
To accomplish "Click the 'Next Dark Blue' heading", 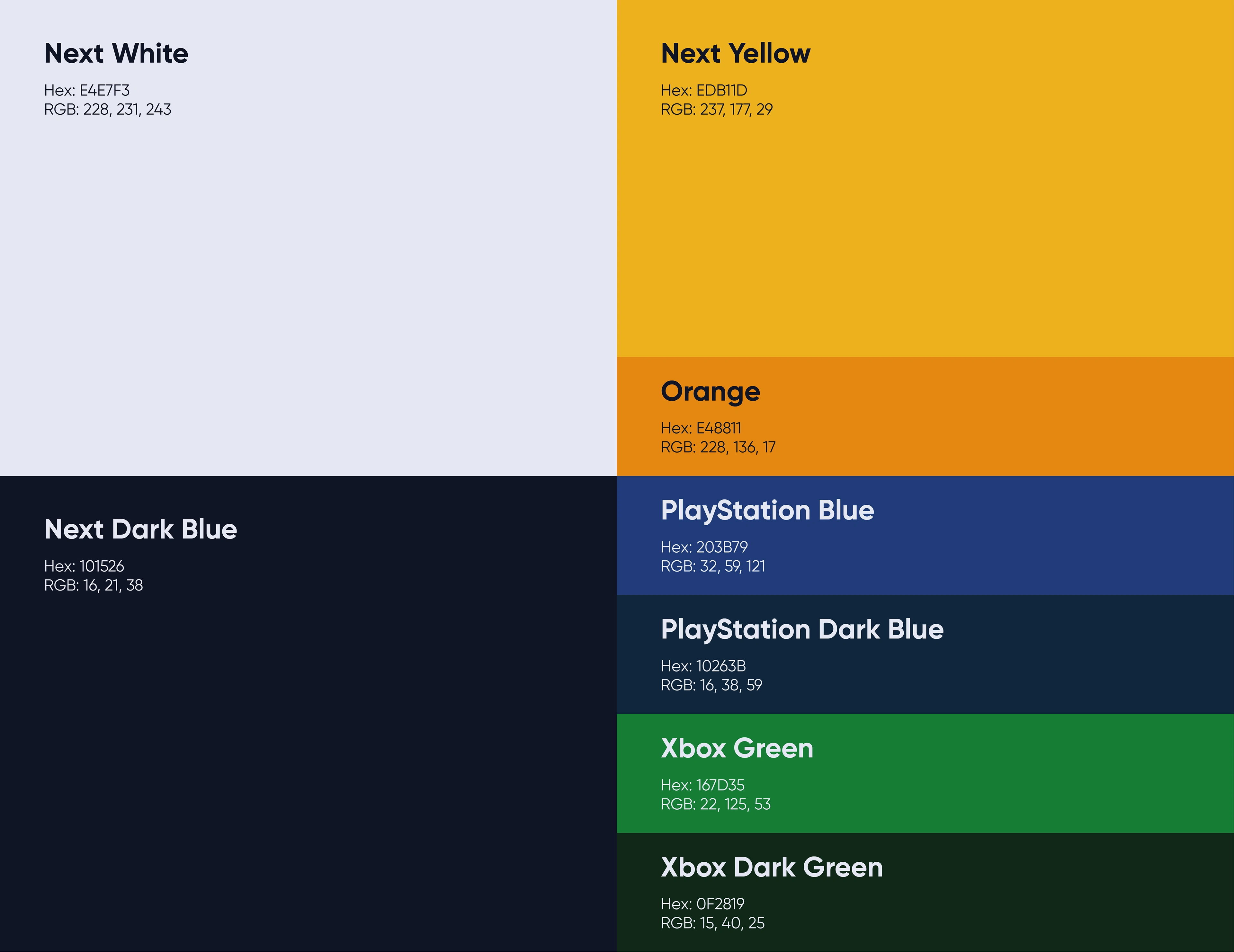I will click(x=141, y=529).
